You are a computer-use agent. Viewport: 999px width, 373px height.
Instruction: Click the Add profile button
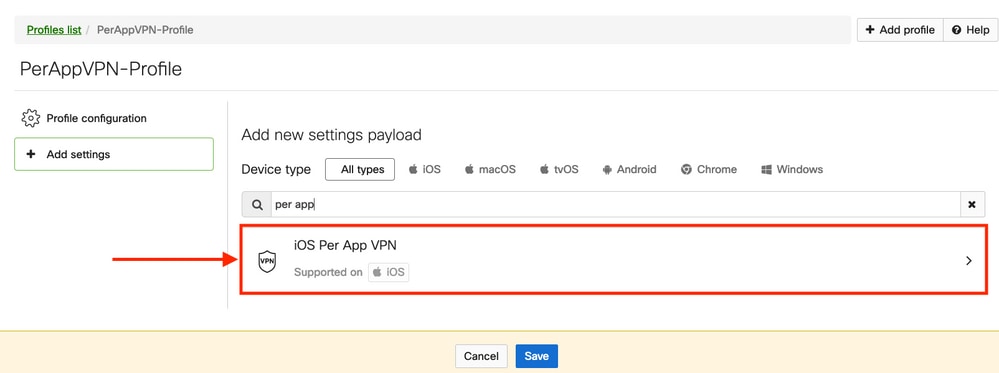pyautogui.click(x=900, y=30)
